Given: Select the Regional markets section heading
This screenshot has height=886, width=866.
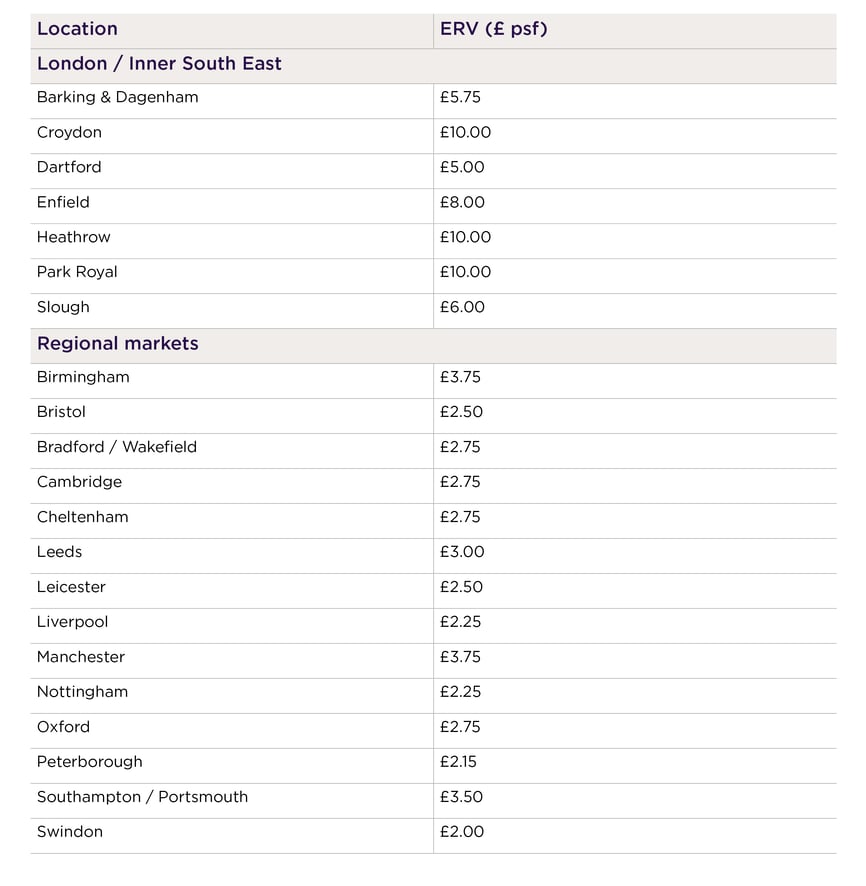Looking at the screenshot, I should click(x=117, y=344).
